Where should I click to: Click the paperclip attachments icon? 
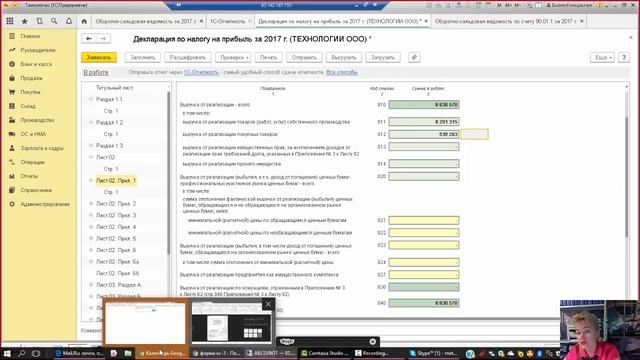(x=414, y=58)
